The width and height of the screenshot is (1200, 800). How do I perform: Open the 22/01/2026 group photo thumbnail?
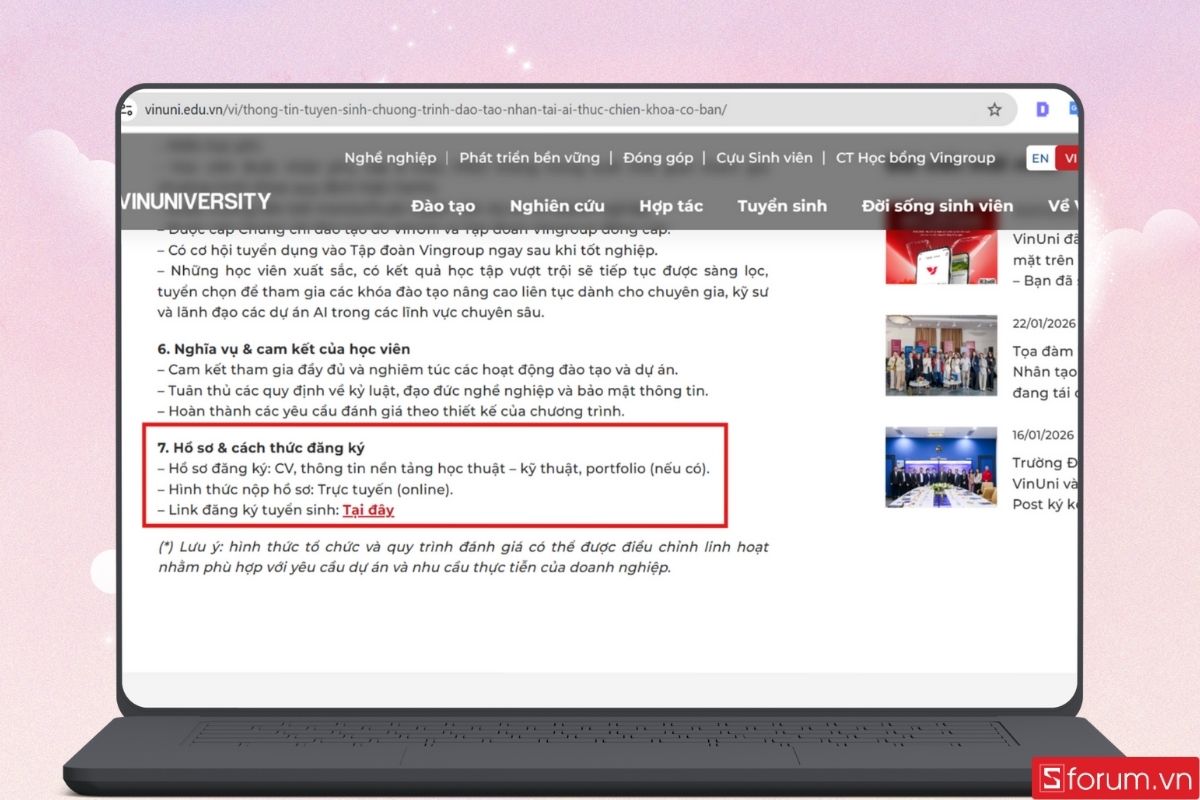point(941,355)
